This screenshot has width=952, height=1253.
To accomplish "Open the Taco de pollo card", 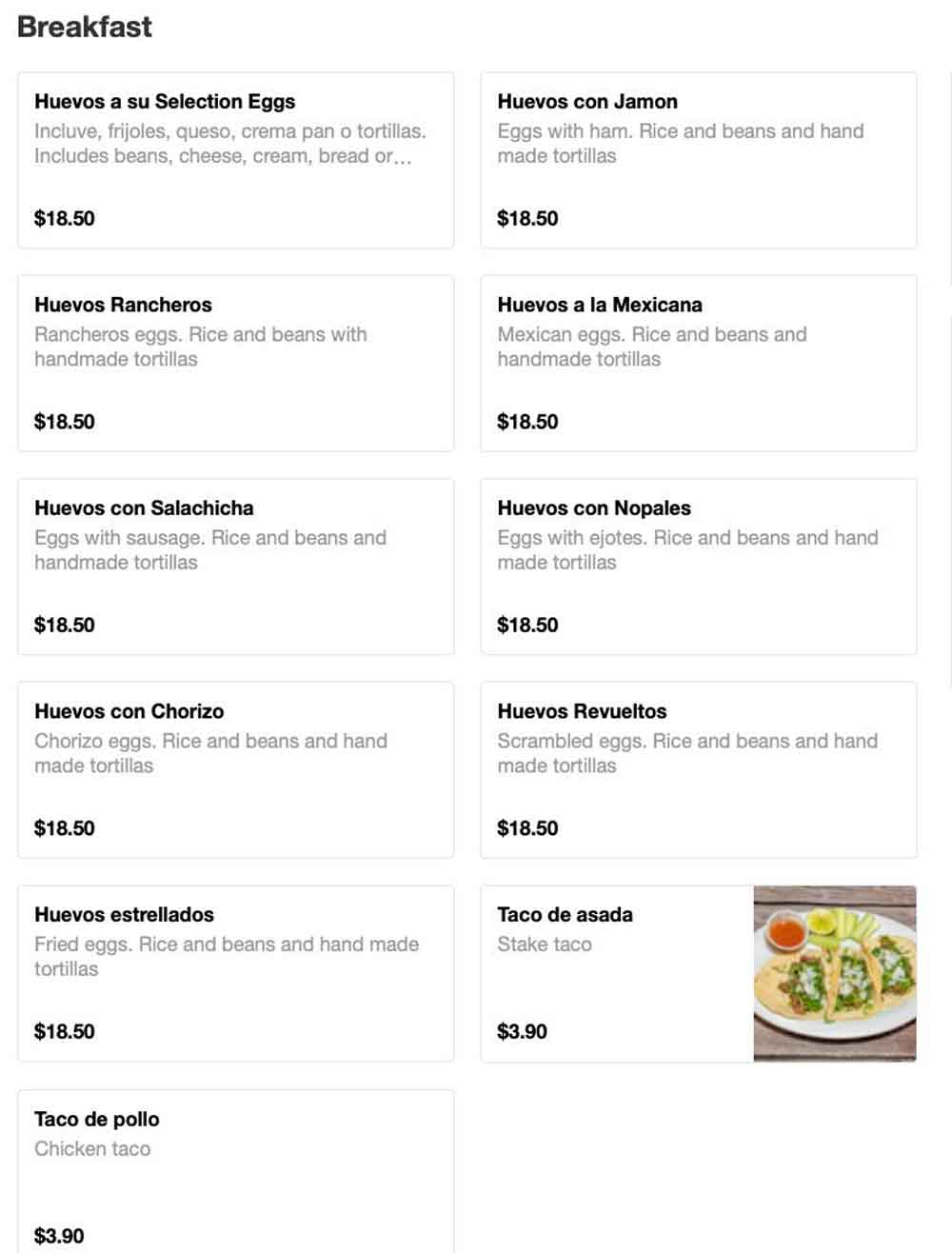I will point(236,1171).
